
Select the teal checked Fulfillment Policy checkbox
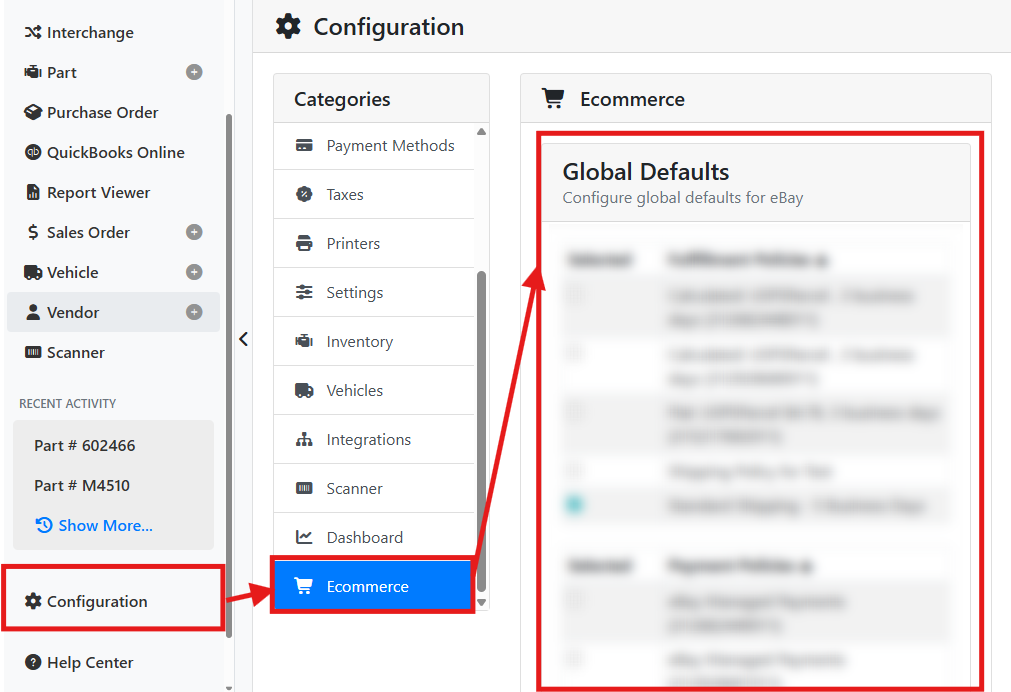coord(574,504)
